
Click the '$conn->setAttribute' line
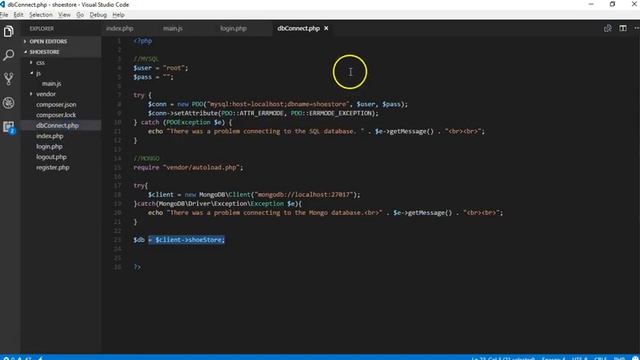tap(263, 113)
